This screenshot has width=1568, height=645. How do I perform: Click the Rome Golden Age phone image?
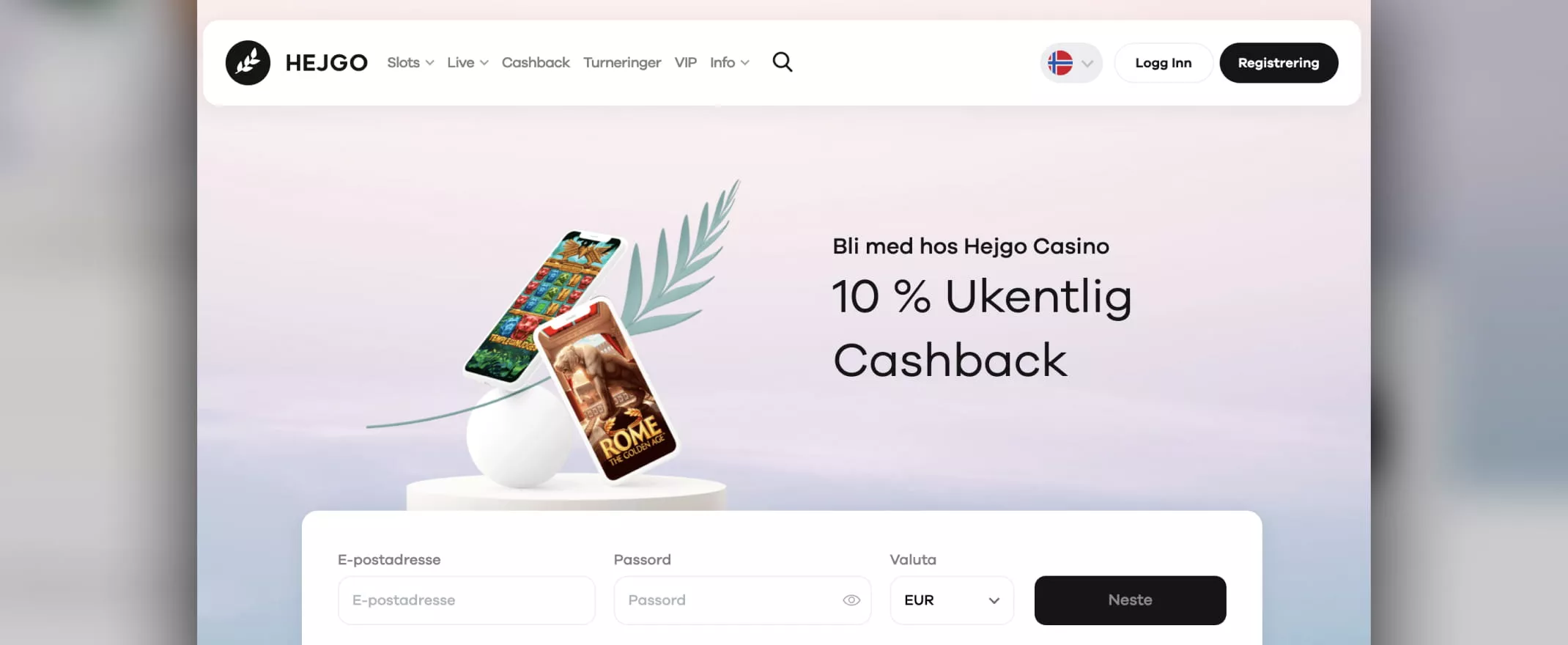[605, 388]
